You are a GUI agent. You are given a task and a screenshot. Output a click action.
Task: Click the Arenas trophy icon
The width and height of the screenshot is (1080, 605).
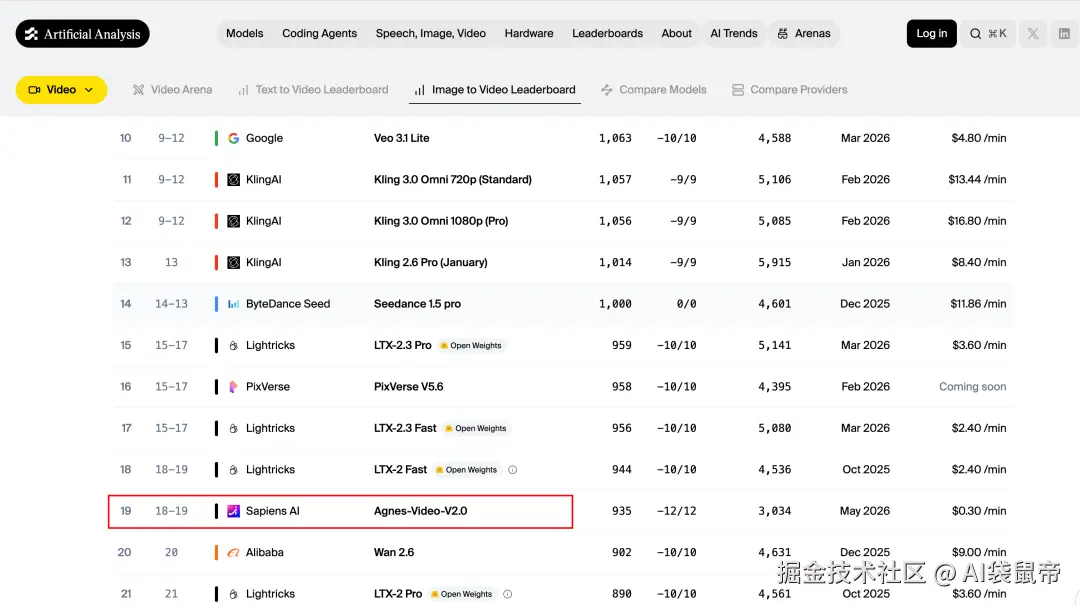[782, 34]
